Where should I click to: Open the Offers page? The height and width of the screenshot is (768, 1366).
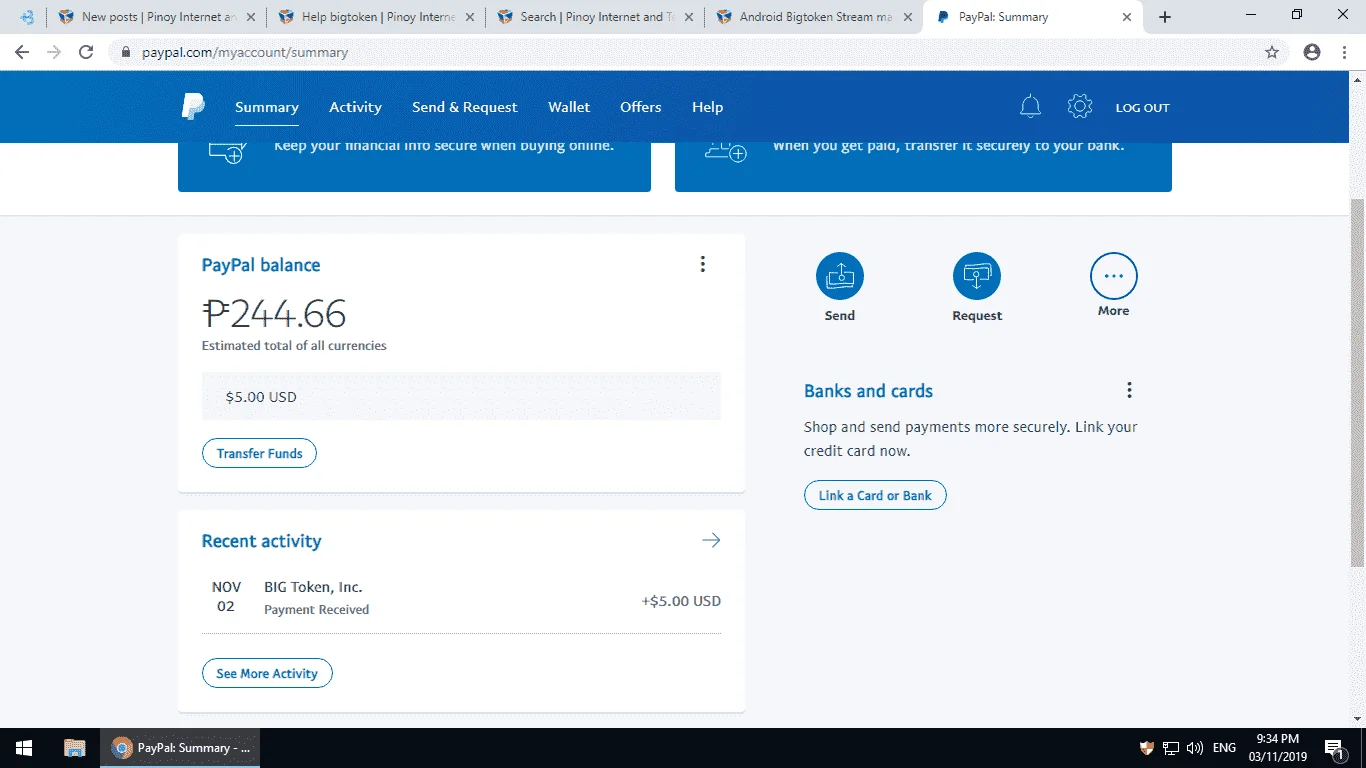tap(641, 108)
